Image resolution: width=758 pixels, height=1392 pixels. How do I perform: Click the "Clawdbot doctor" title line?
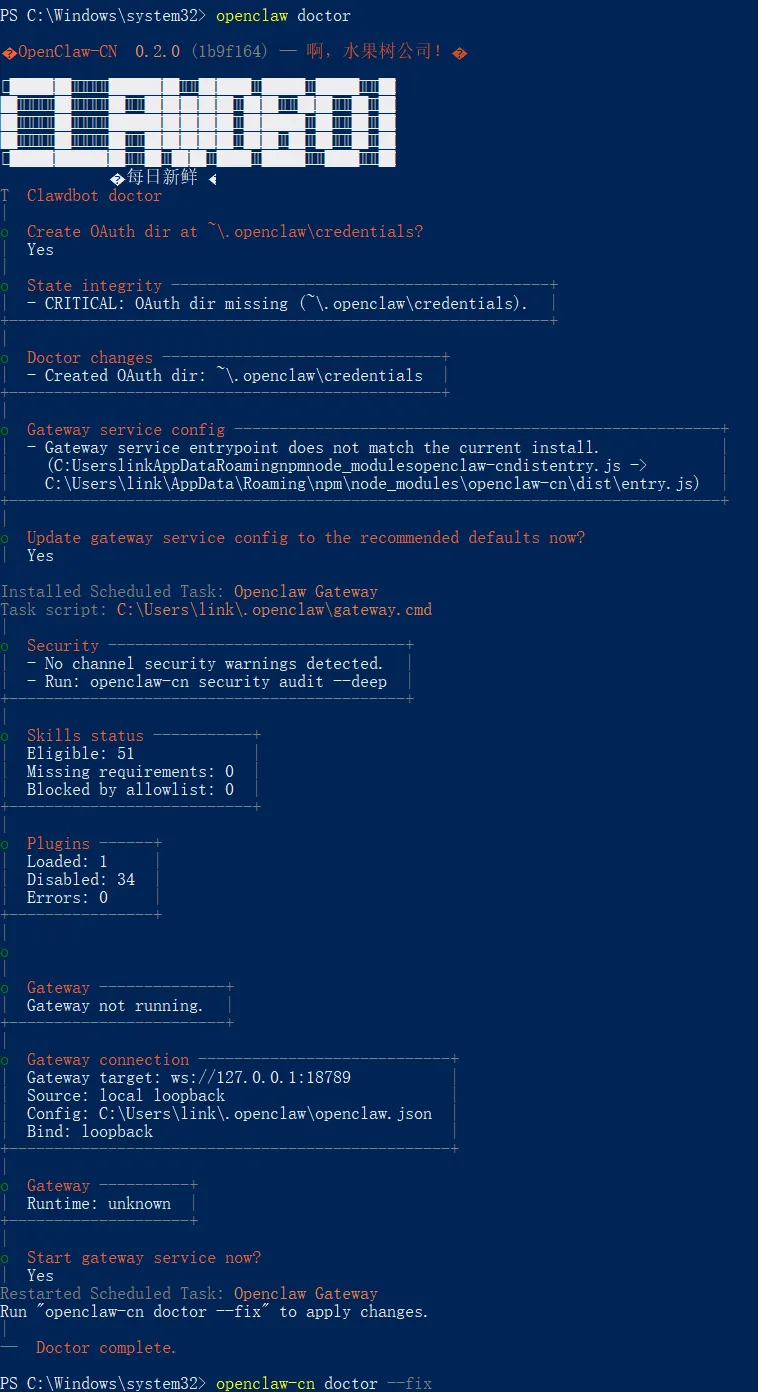click(x=94, y=196)
